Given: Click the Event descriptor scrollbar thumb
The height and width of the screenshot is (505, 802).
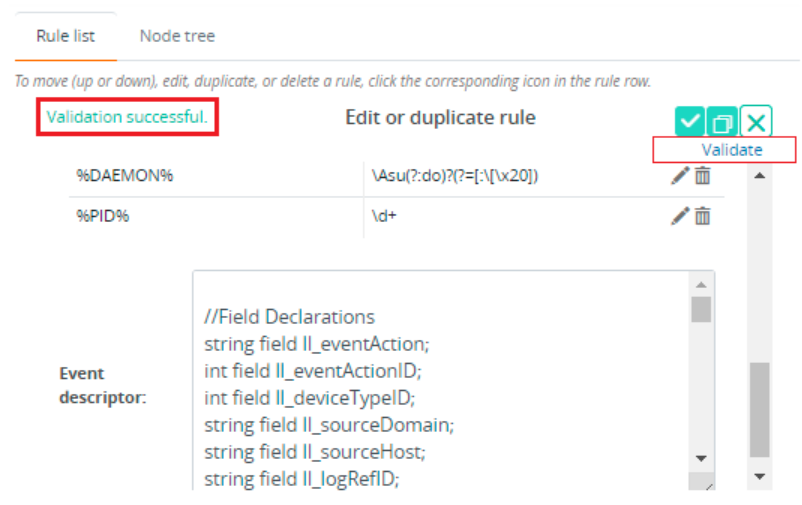Looking at the screenshot, I should coord(702,308).
